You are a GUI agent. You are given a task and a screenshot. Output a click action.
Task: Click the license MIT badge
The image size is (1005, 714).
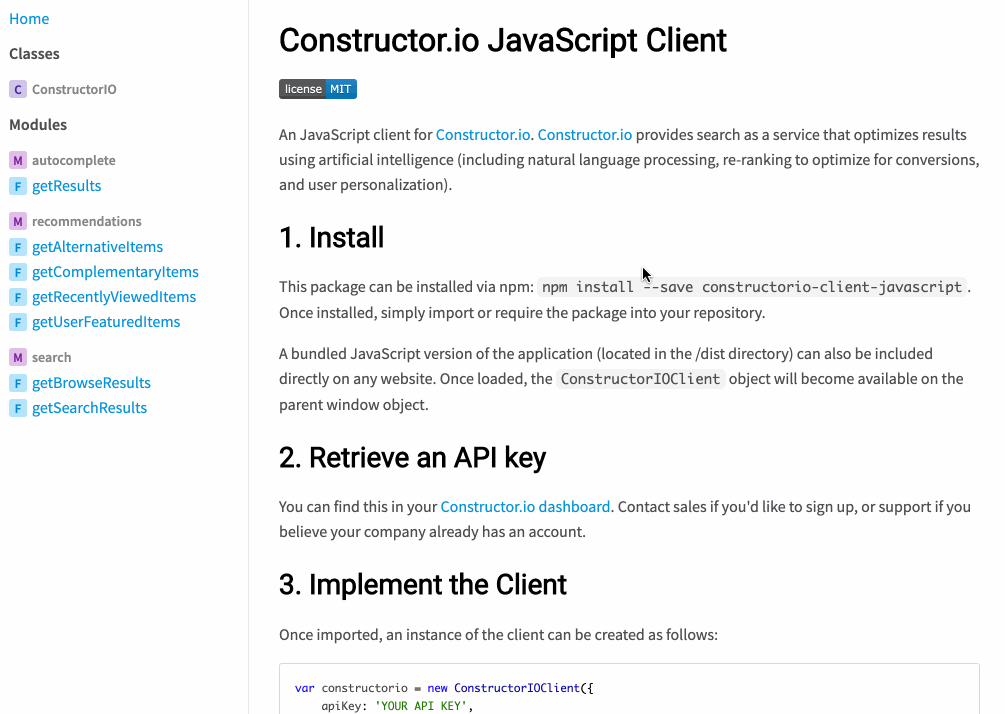pos(318,89)
